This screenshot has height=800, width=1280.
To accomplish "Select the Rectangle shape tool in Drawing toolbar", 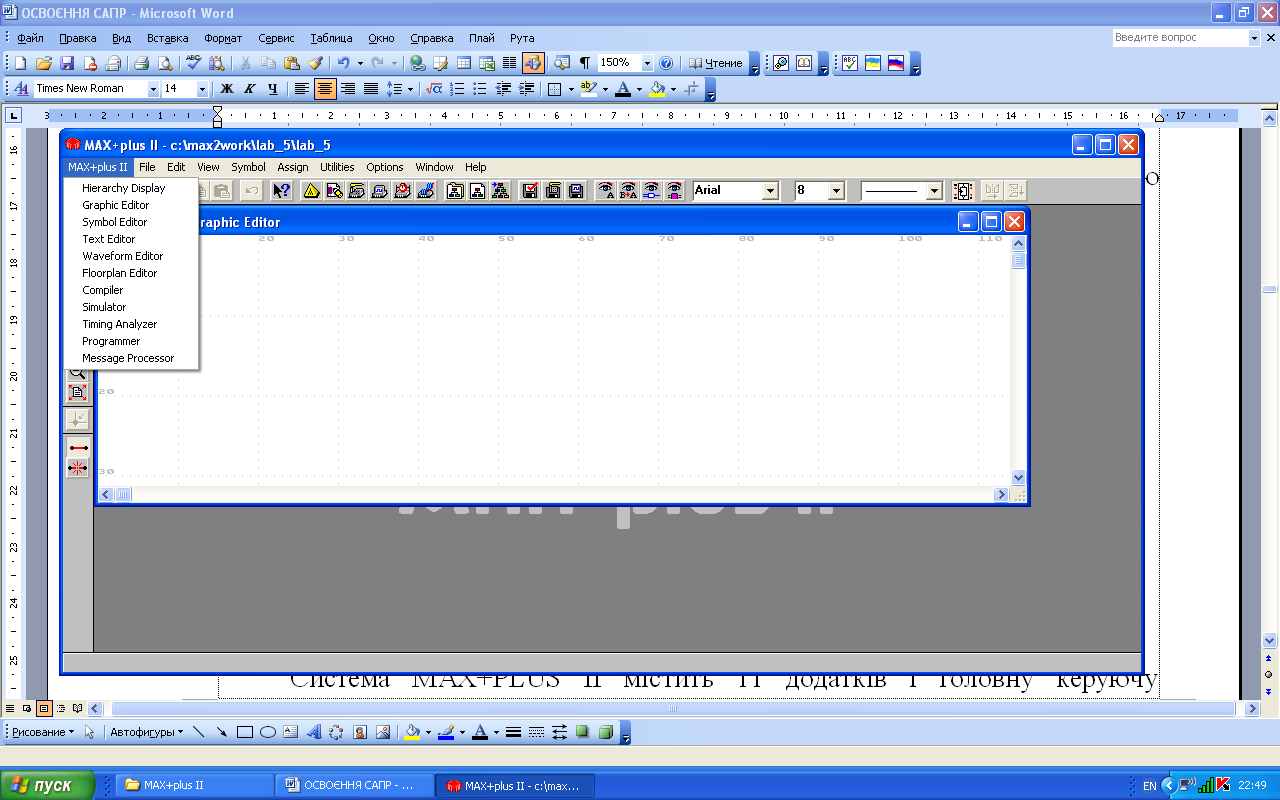I will (x=245, y=732).
